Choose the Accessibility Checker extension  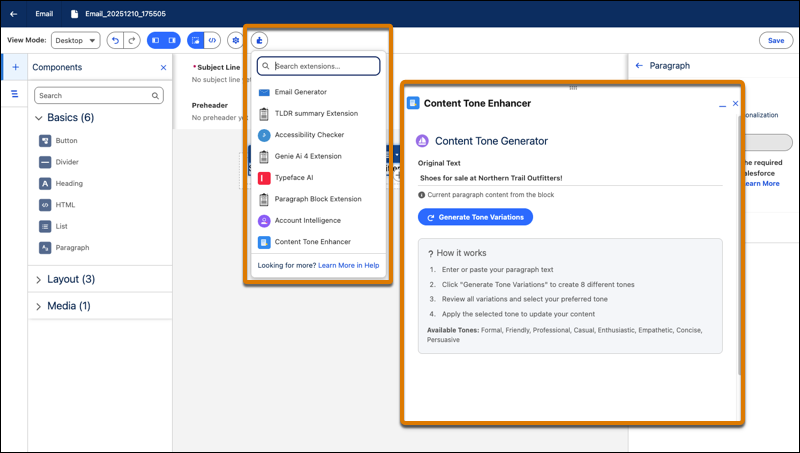pos(319,135)
